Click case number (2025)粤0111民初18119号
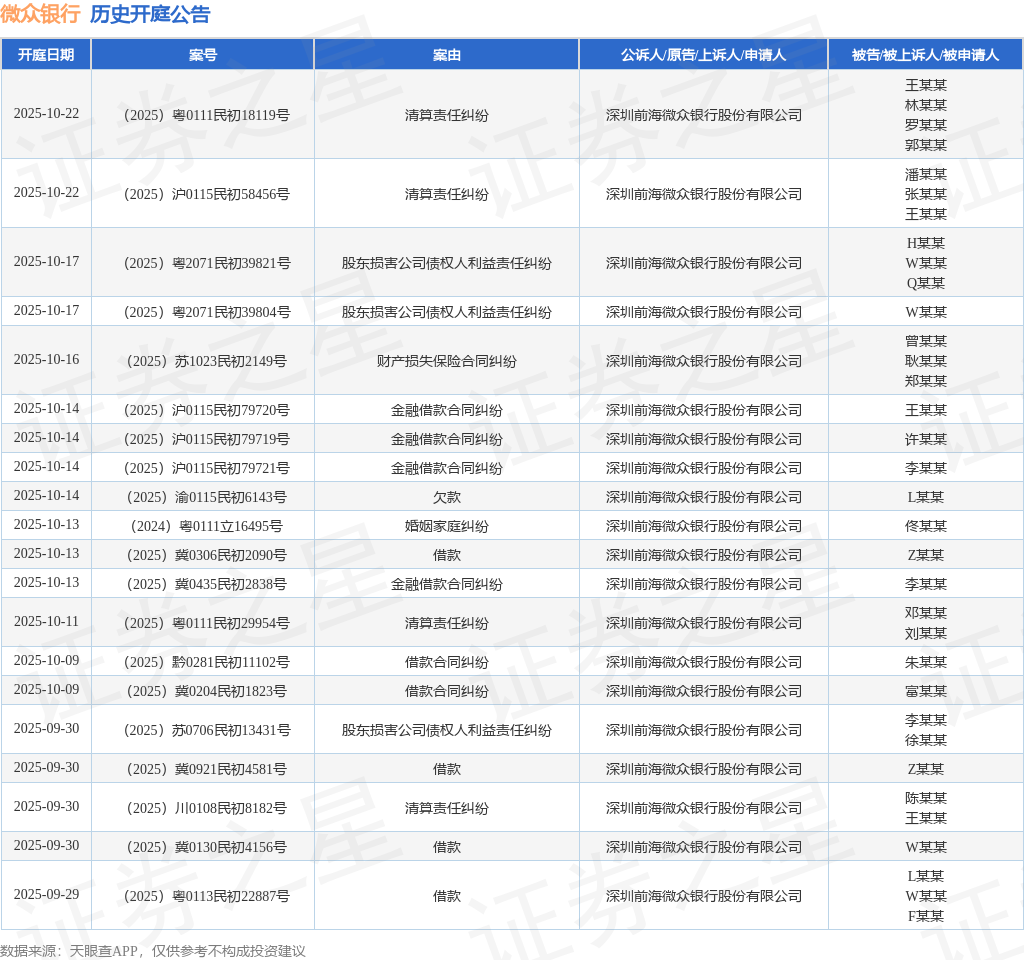The width and height of the screenshot is (1024, 960). (206, 115)
